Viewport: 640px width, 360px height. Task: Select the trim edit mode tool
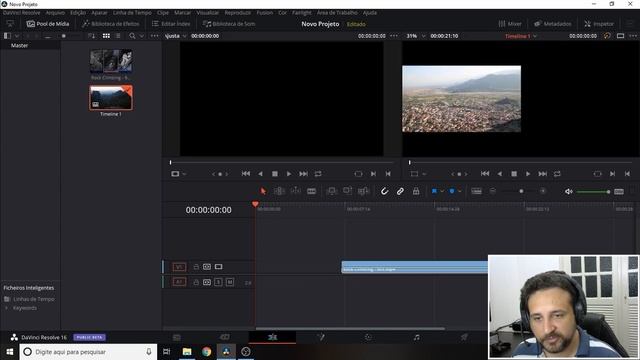[x=279, y=191]
